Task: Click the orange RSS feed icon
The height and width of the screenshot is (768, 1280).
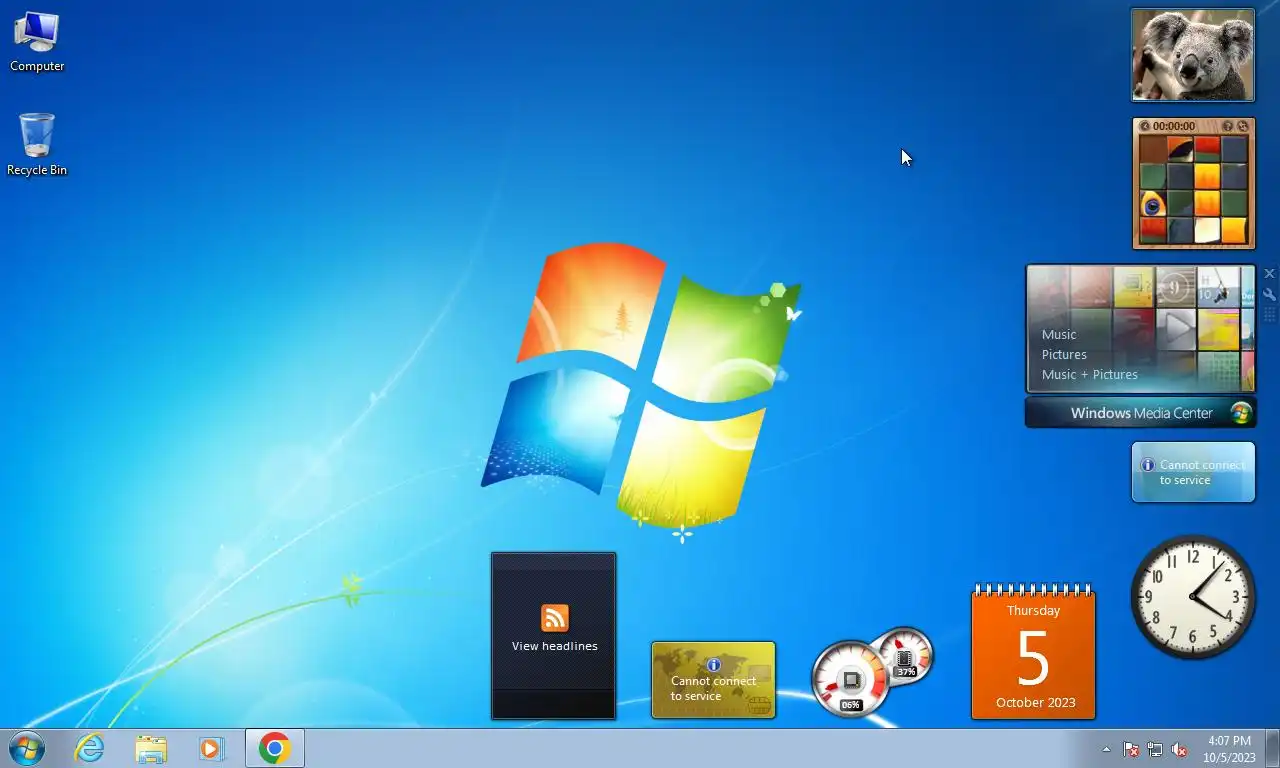Action: coord(554,618)
